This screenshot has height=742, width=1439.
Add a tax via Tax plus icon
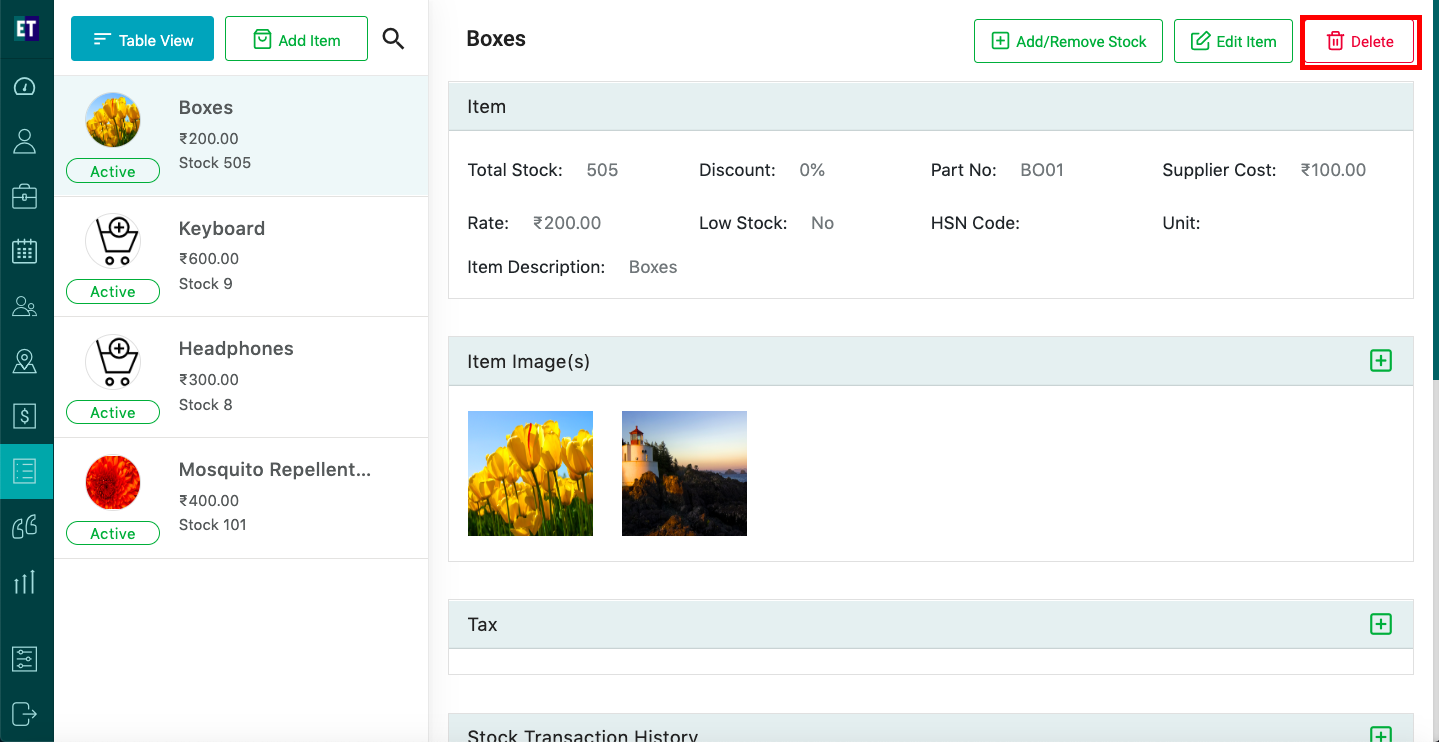point(1381,624)
